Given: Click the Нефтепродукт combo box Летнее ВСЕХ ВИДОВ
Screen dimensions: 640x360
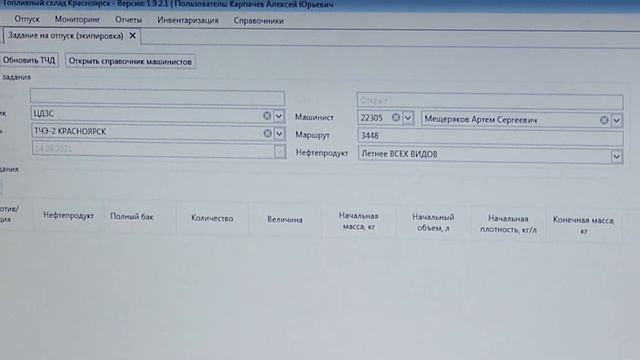Looking at the screenshot, I should click(490, 155).
